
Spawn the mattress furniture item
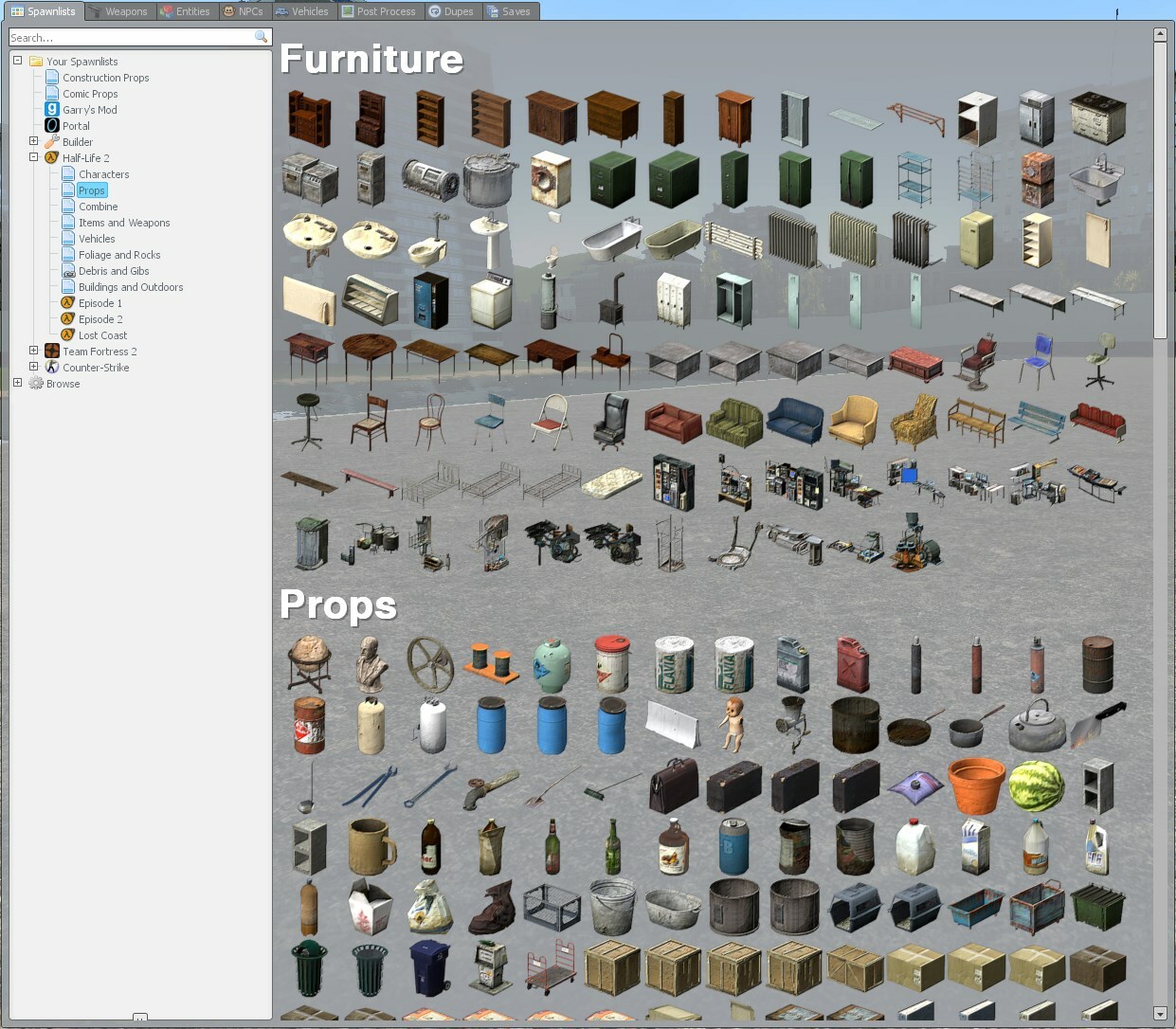612,483
